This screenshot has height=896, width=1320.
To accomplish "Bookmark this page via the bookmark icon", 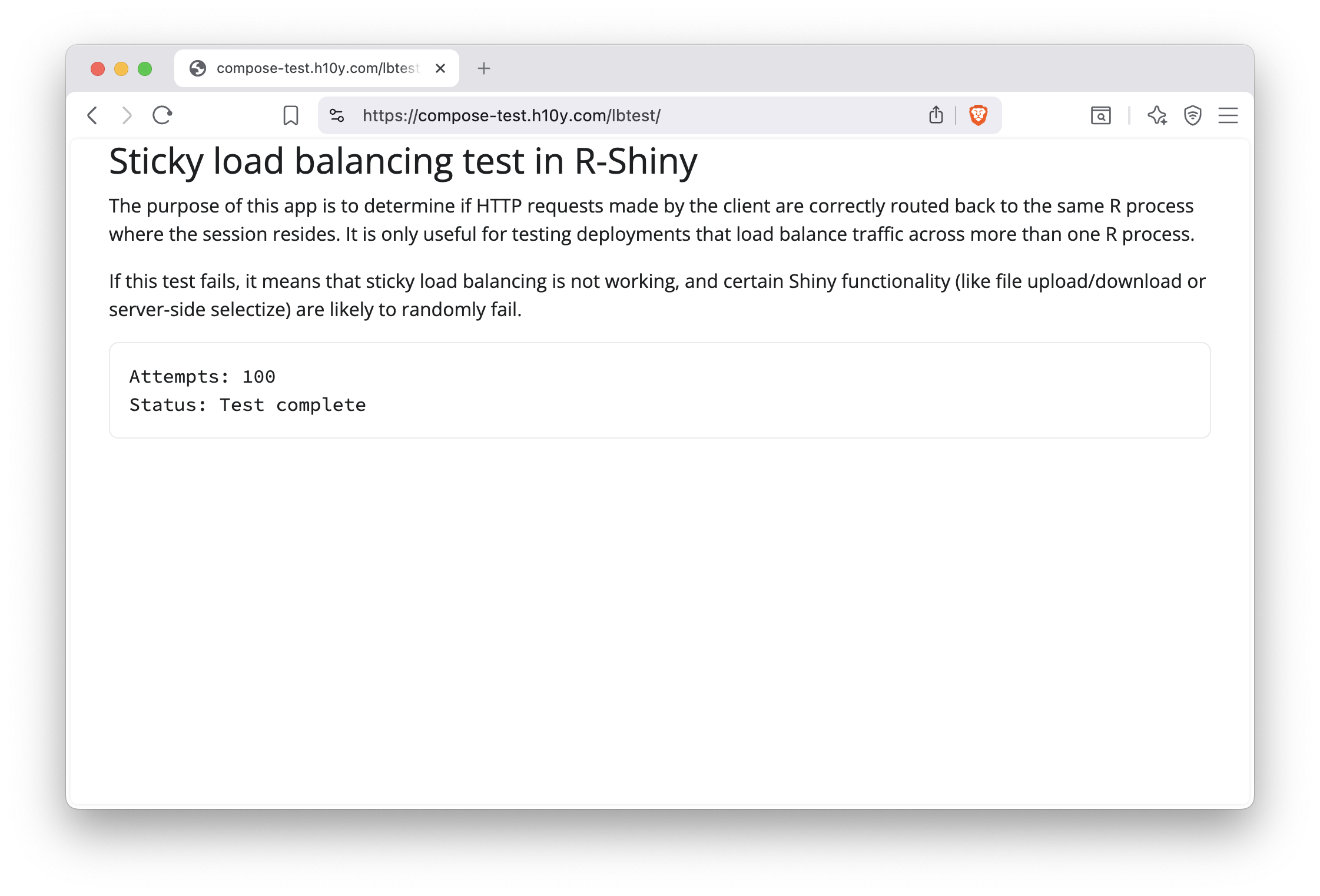I will [x=290, y=115].
